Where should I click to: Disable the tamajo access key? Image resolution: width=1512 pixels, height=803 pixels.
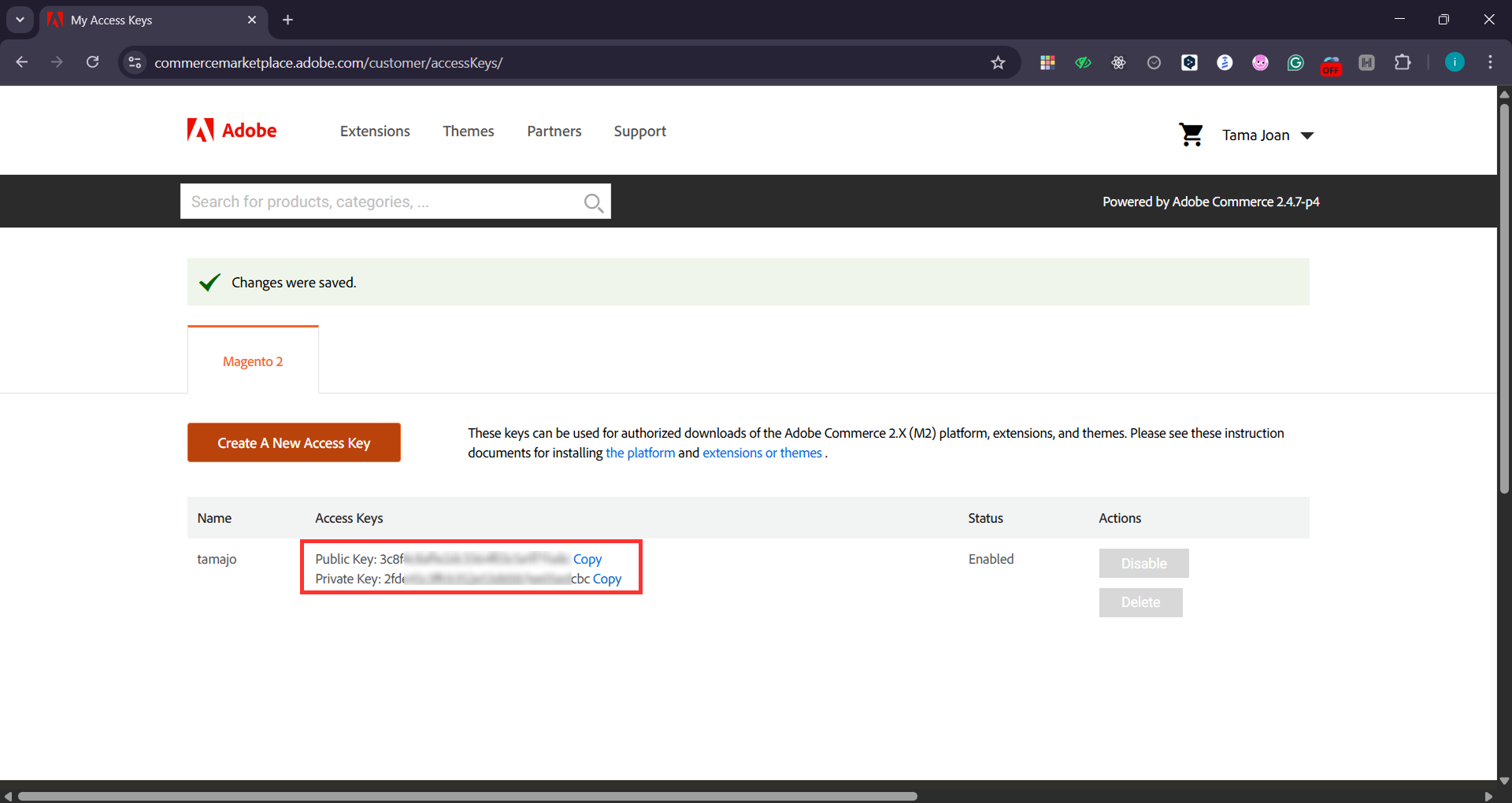click(x=1143, y=563)
